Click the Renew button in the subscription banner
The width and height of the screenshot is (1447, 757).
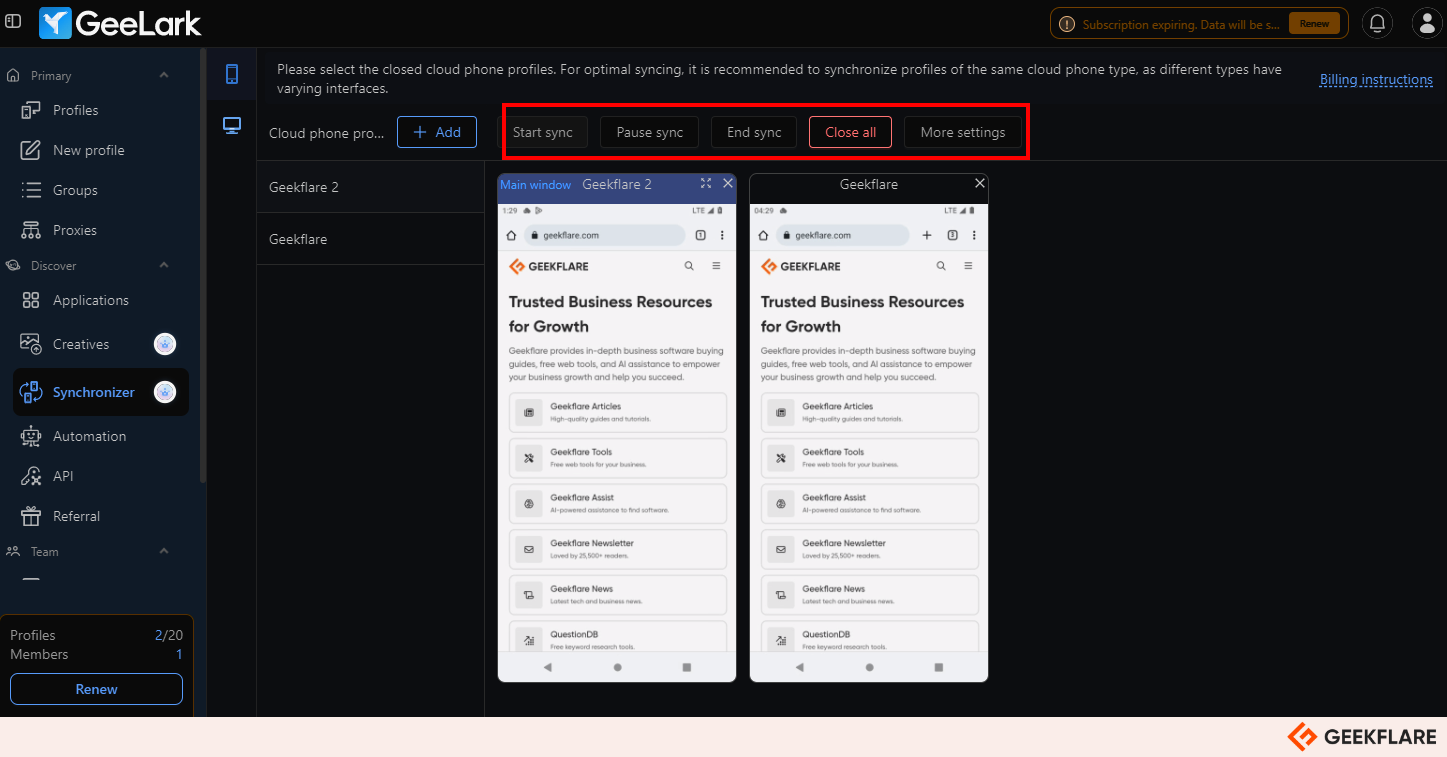1314,23
